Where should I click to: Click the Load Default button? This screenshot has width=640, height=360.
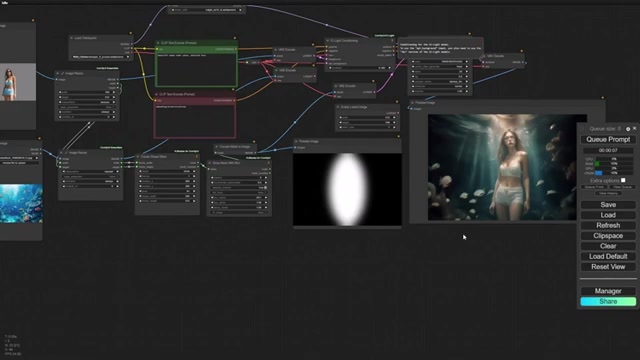point(608,256)
